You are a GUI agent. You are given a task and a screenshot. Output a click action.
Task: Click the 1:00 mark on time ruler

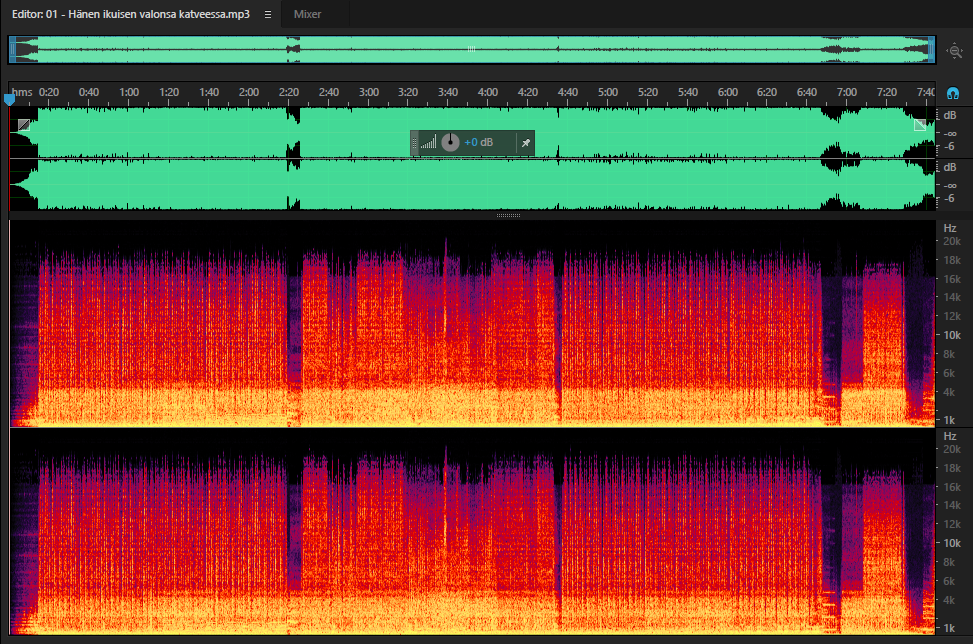[129, 92]
